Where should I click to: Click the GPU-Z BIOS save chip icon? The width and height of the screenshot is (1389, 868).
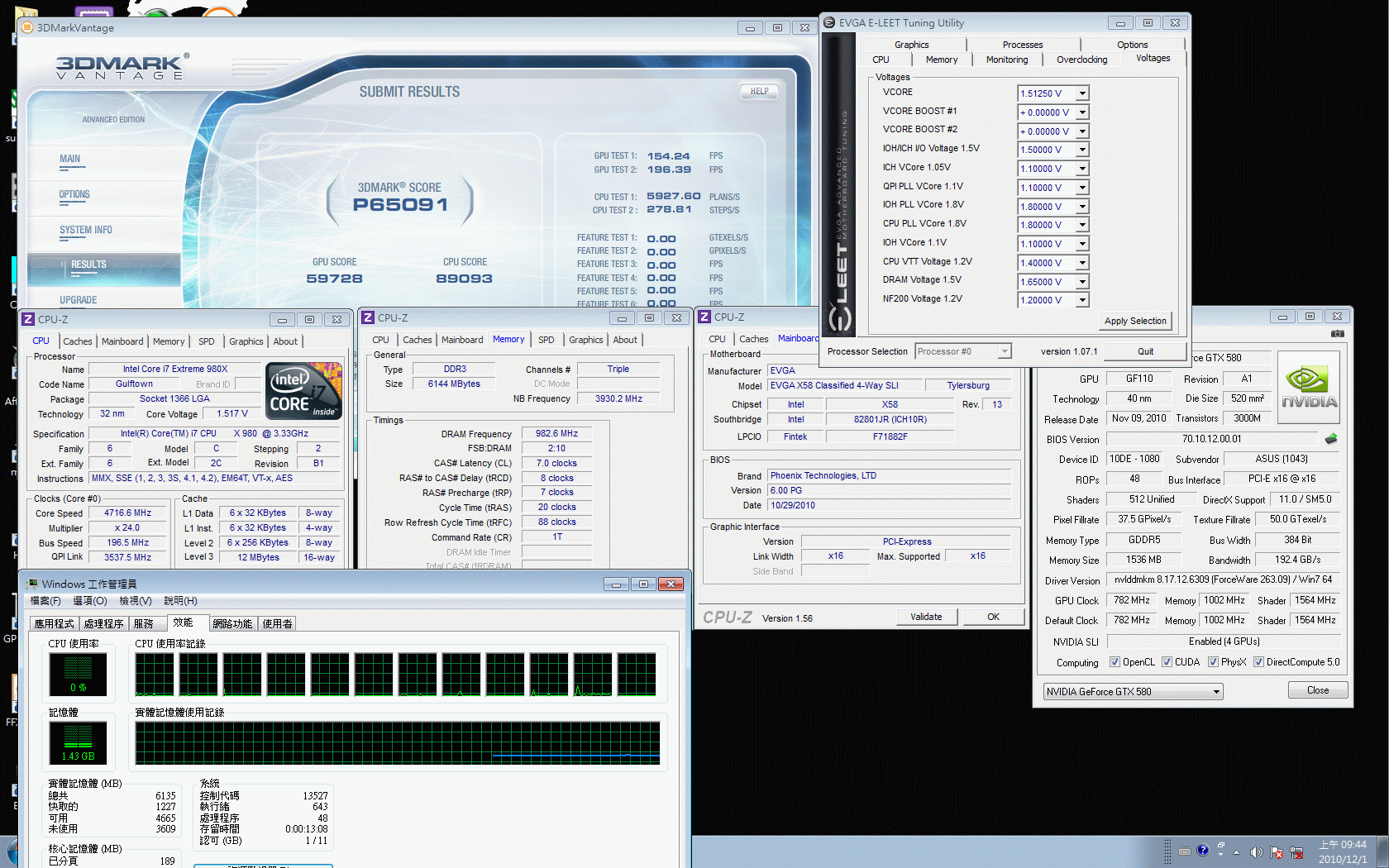point(1331,439)
